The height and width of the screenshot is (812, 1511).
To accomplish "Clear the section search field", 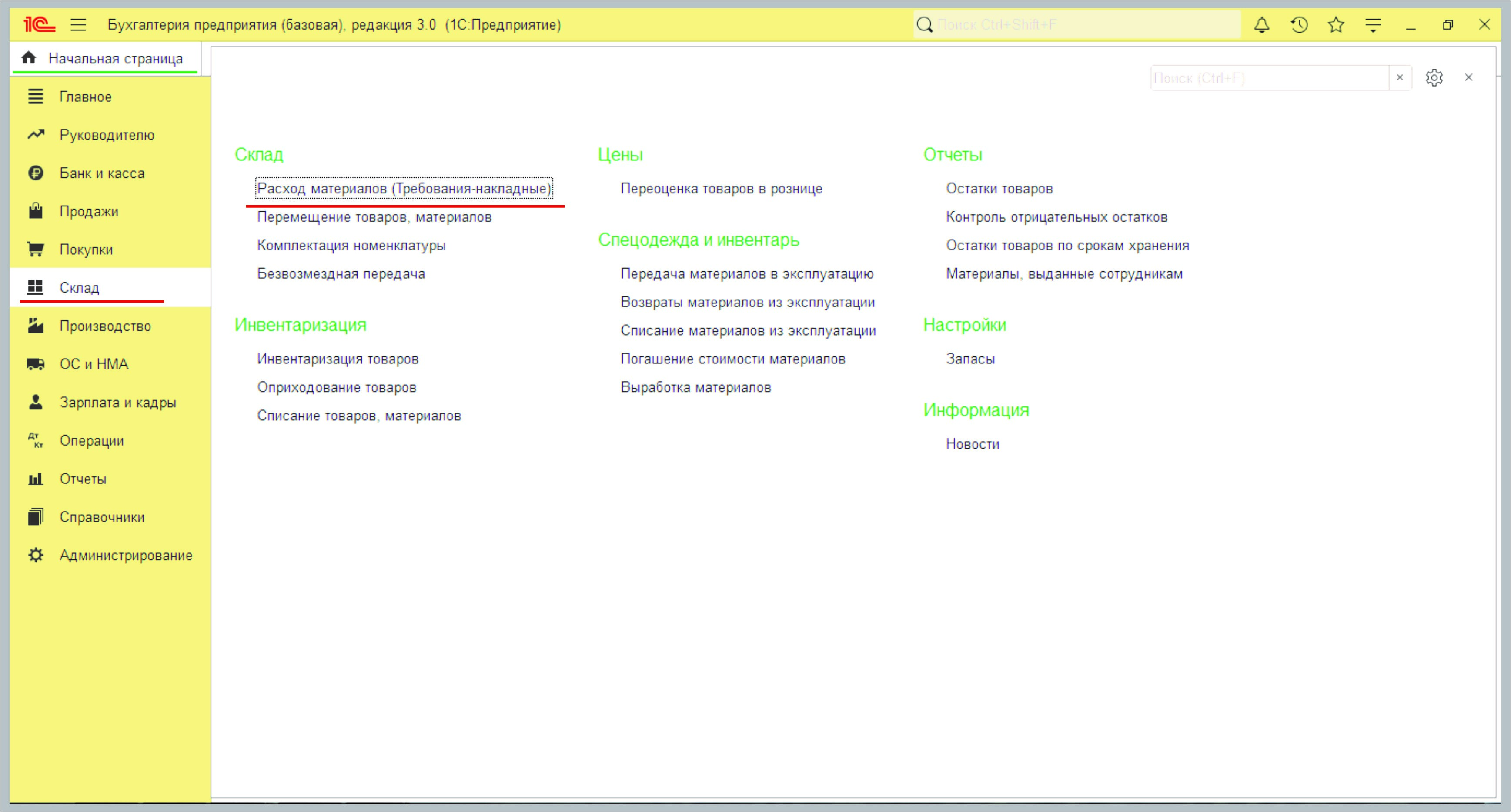I will (x=1400, y=77).
